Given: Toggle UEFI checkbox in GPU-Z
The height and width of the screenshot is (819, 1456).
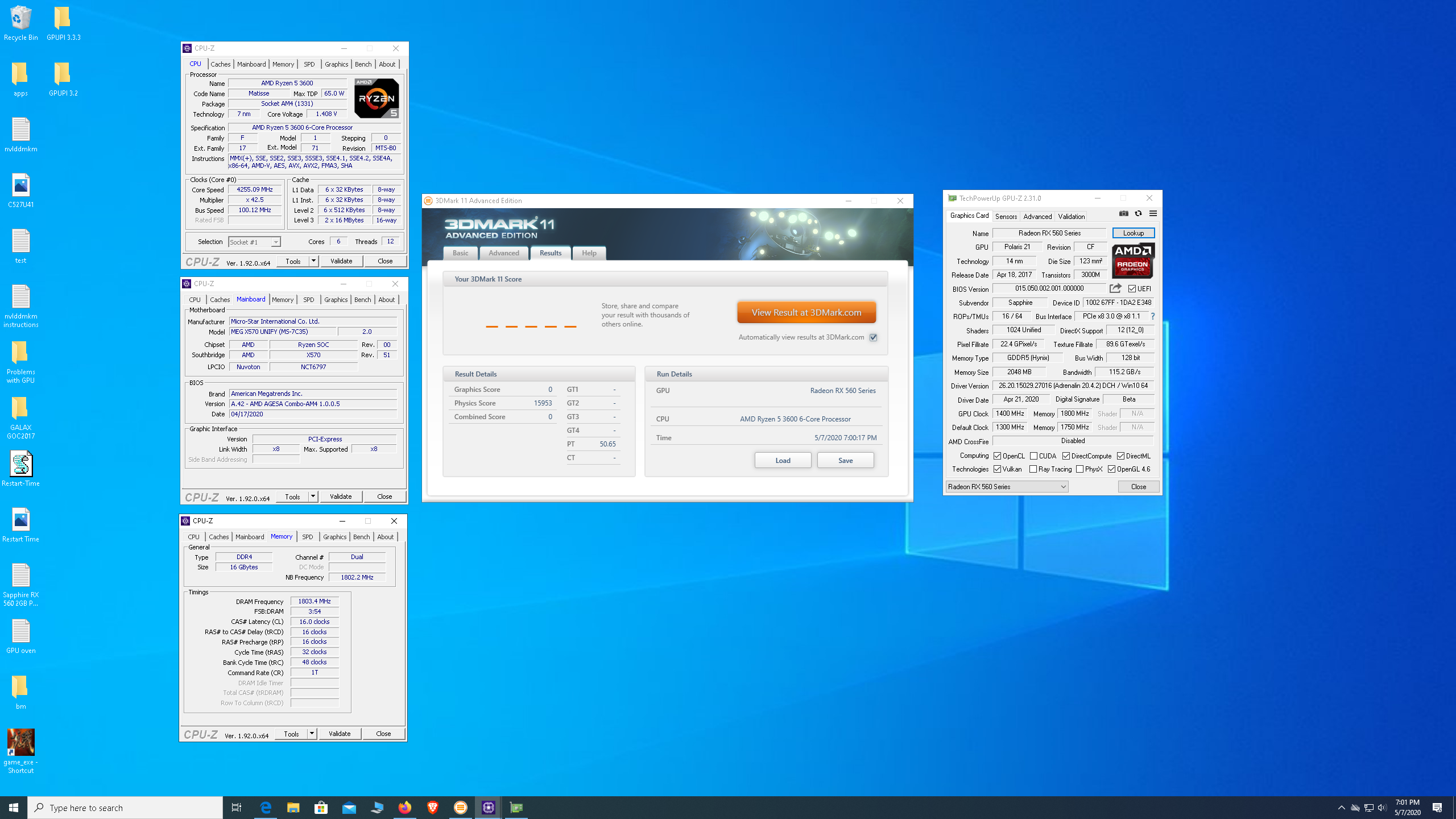Looking at the screenshot, I should [x=1132, y=288].
